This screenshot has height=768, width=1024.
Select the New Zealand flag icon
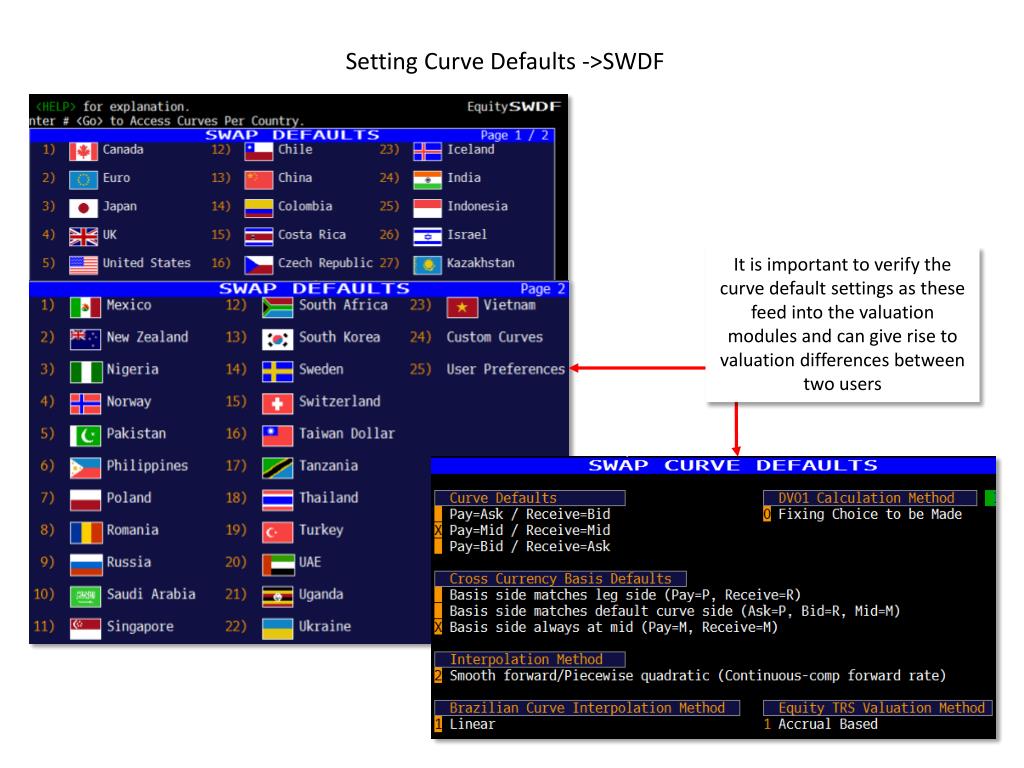tap(86, 340)
